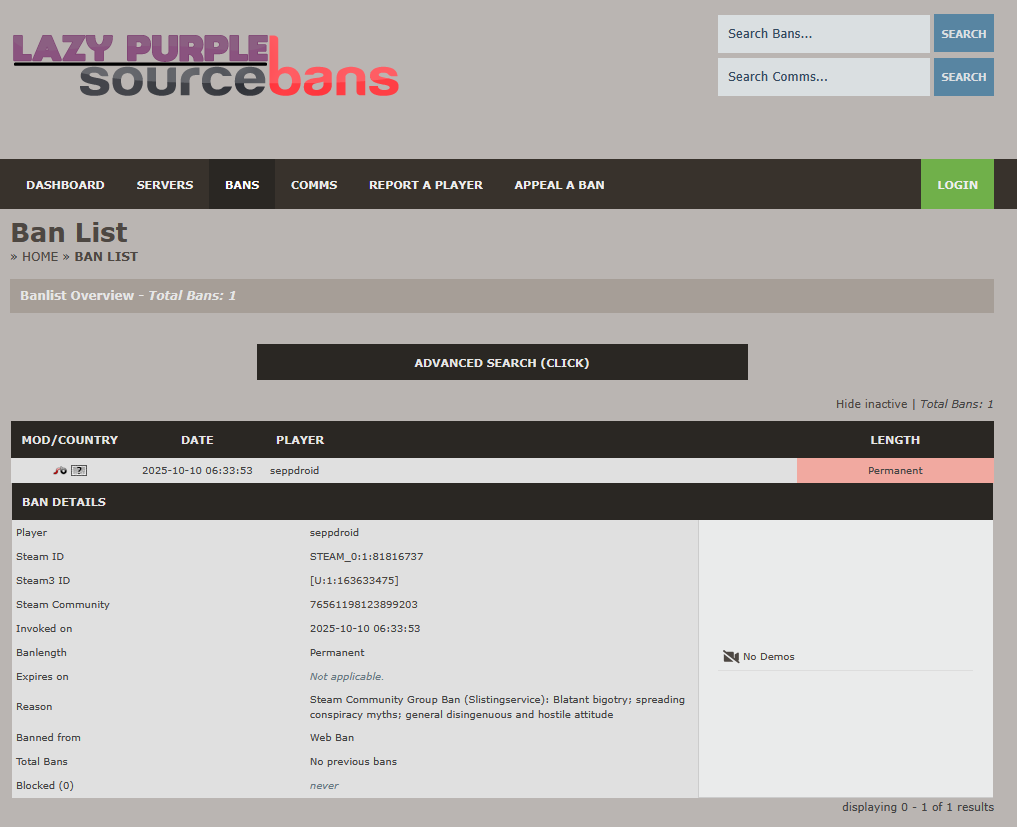Screen dimensions: 1017x827
Task: Click the unknown country flag icon
Action: coord(79,471)
